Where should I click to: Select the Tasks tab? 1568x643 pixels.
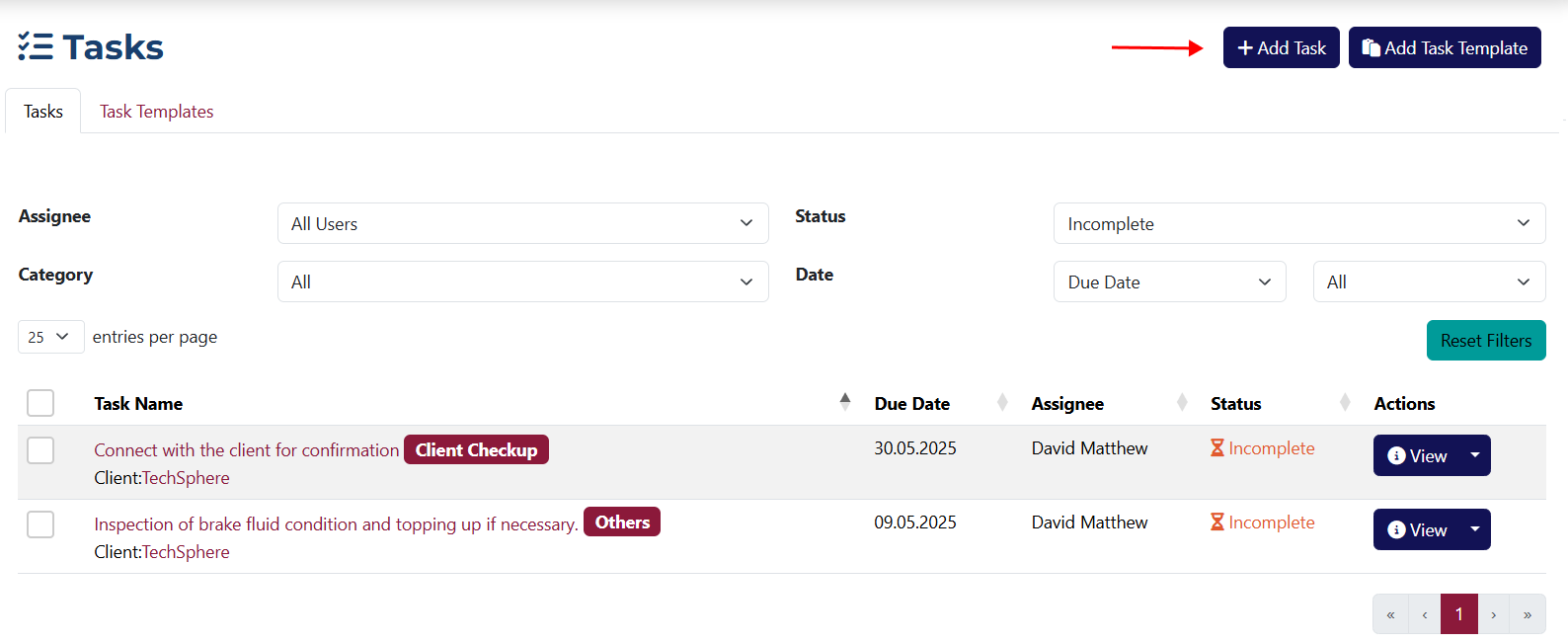tap(43, 112)
